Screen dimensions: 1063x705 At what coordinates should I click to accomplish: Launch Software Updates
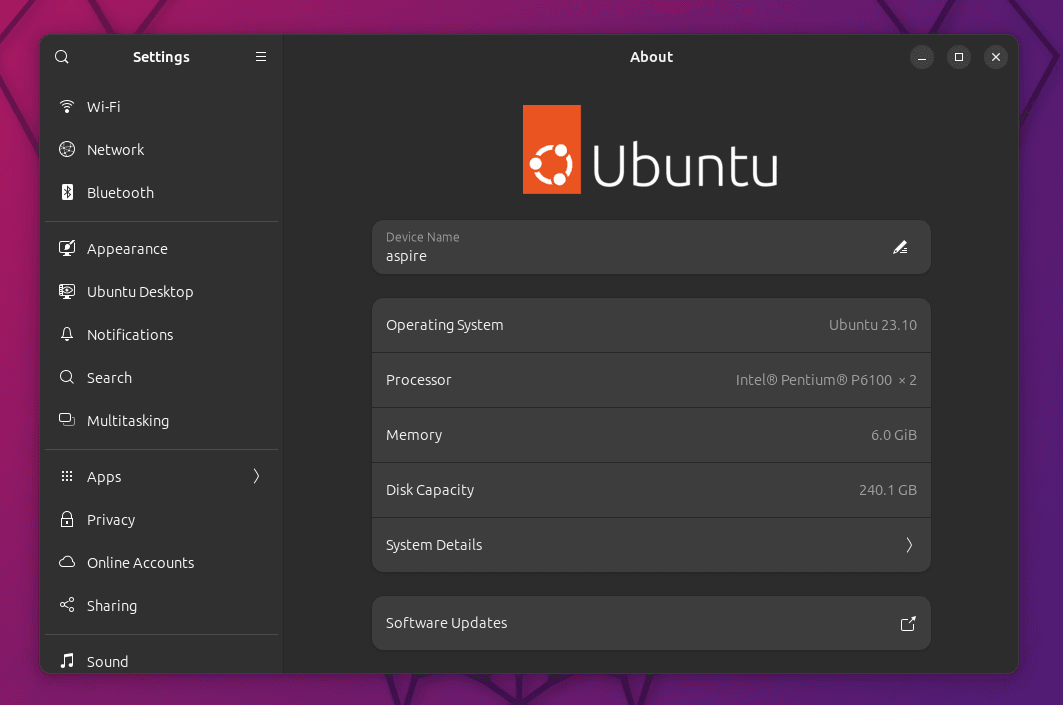pyautogui.click(x=651, y=623)
